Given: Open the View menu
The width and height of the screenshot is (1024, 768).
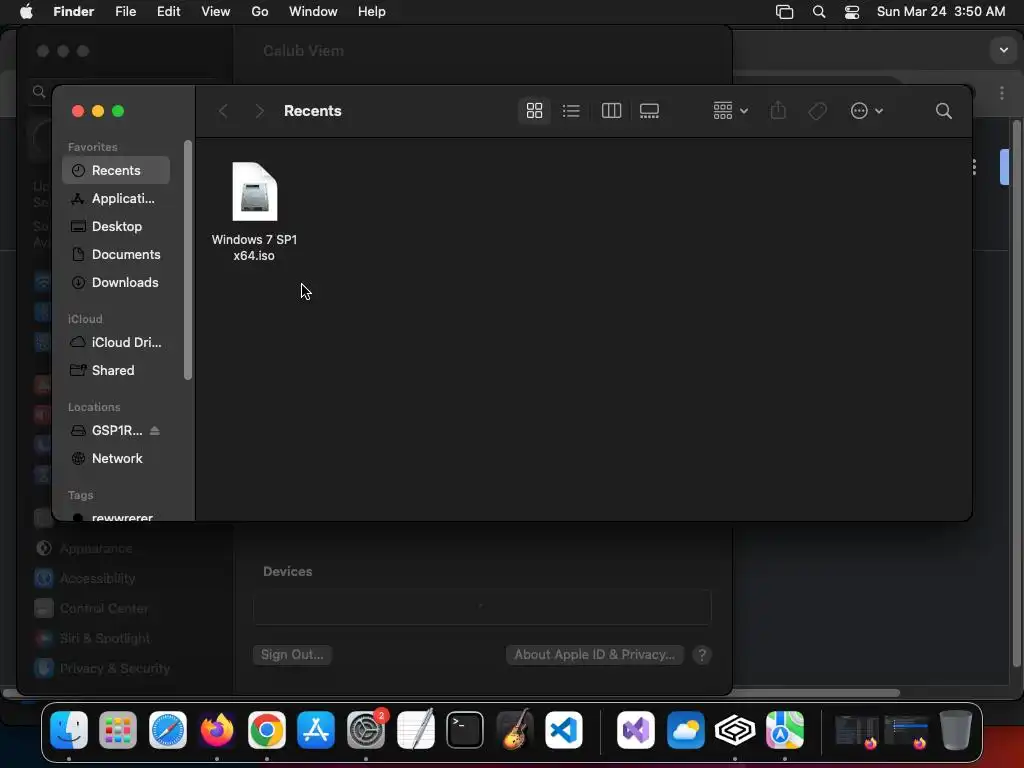Looking at the screenshot, I should coord(216,12).
